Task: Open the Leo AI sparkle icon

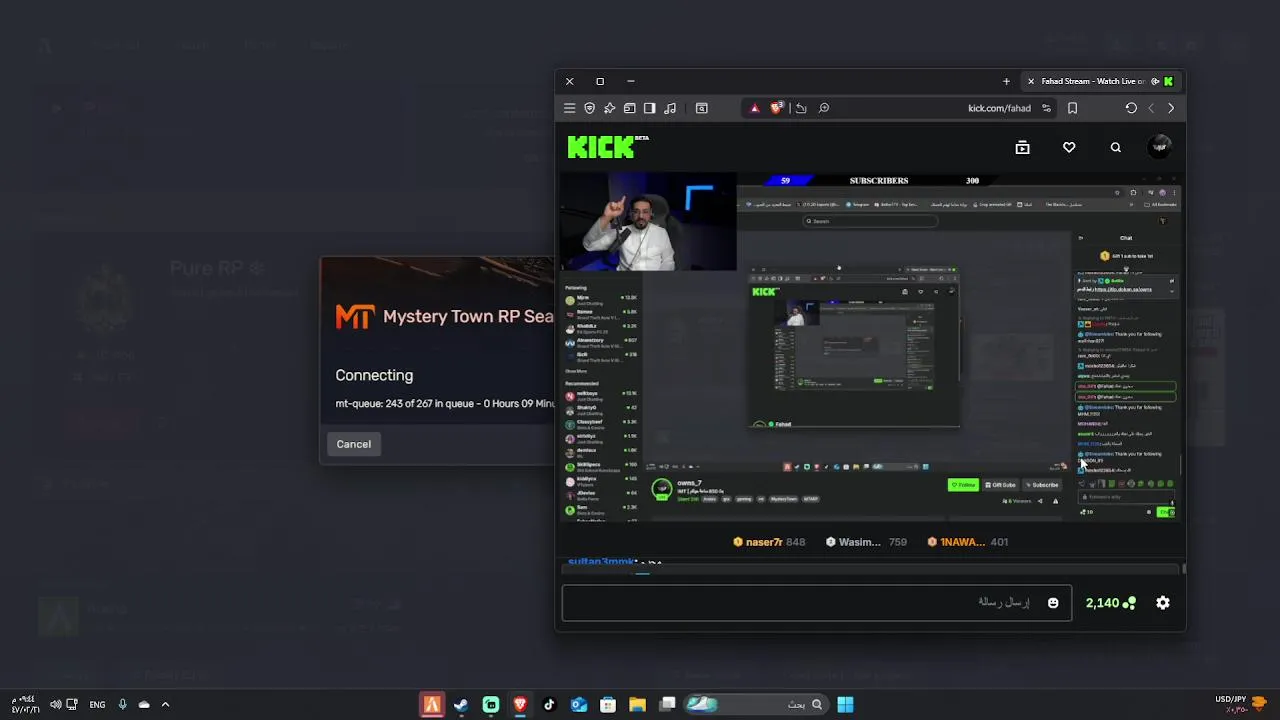Action: (609, 108)
